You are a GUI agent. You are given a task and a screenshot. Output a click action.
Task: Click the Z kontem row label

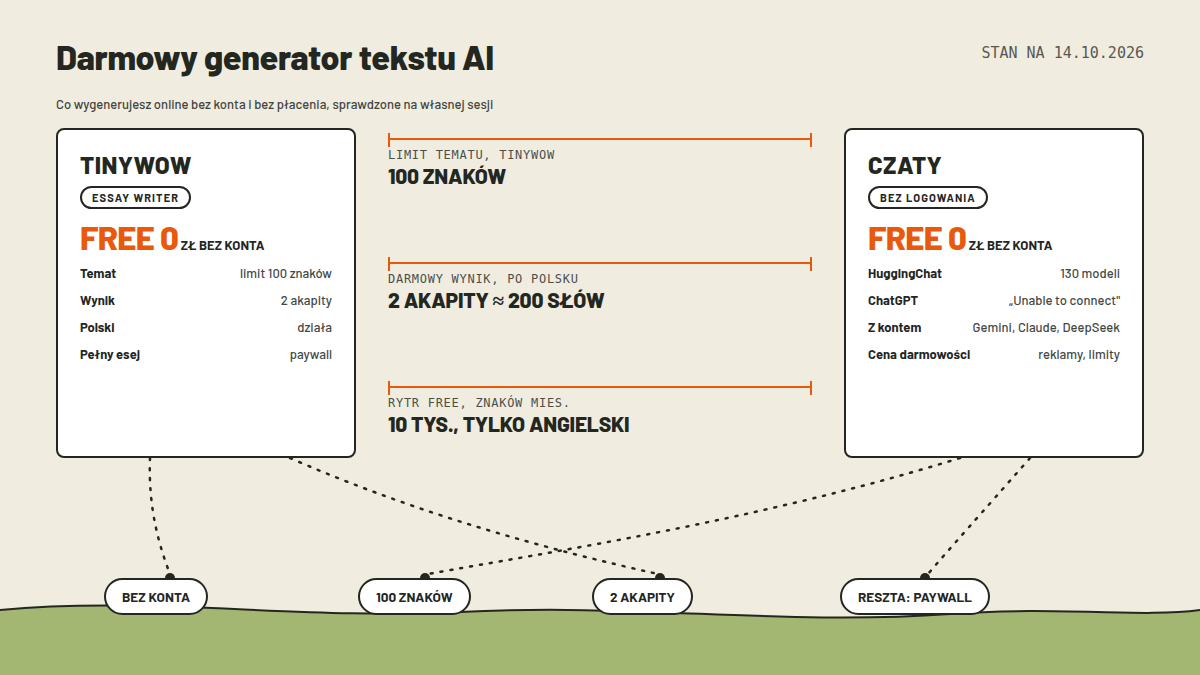click(x=895, y=328)
